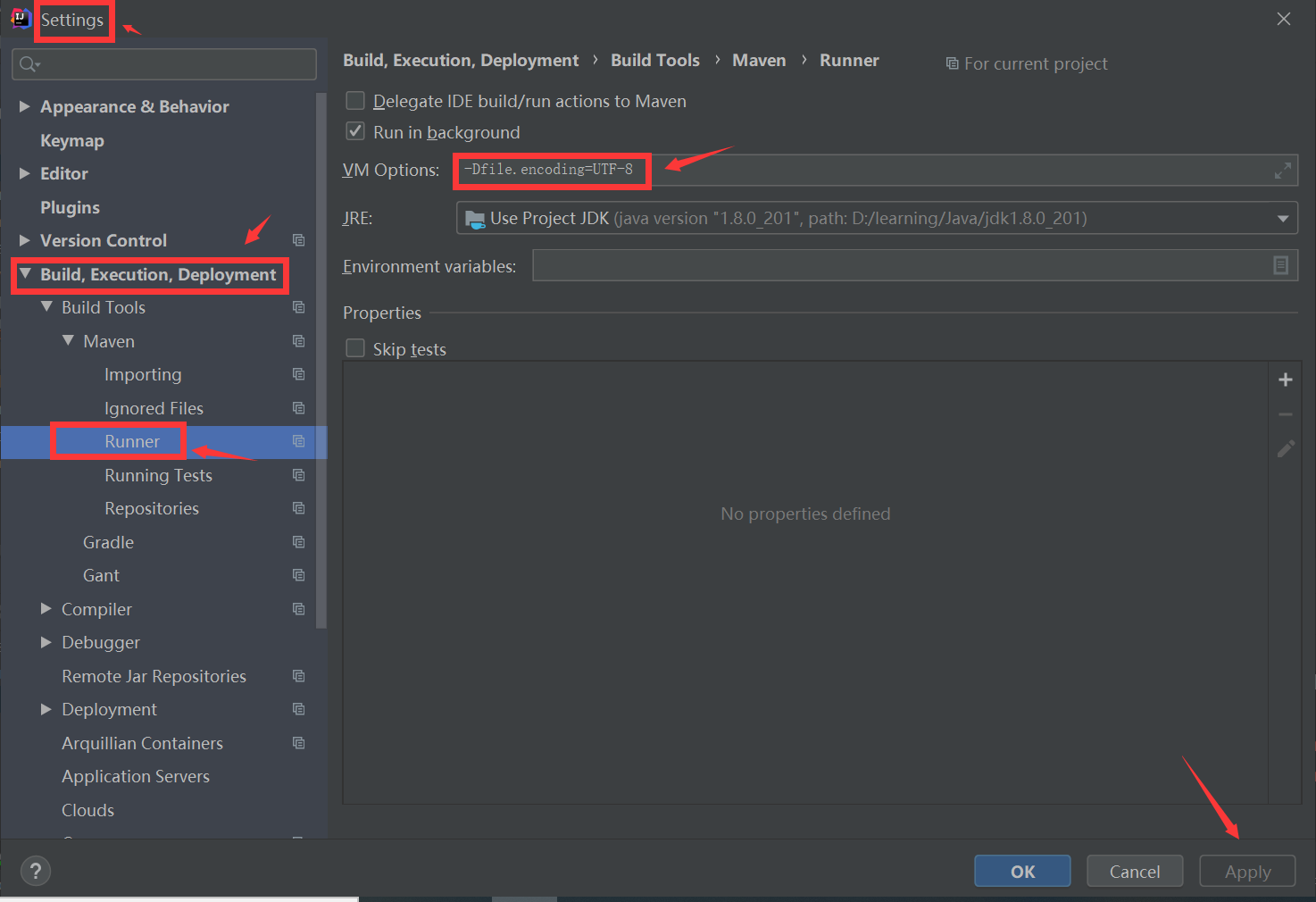Click project-level icon beside Ignored Files
This screenshot has height=902, width=1316.
point(298,408)
